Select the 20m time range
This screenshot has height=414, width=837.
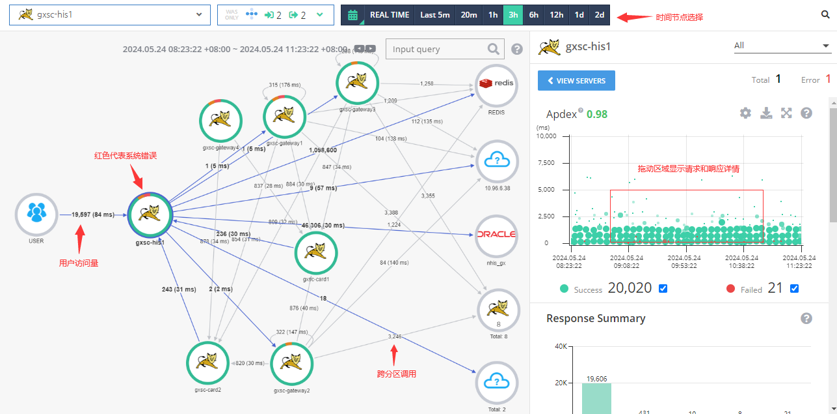[469, 15]
